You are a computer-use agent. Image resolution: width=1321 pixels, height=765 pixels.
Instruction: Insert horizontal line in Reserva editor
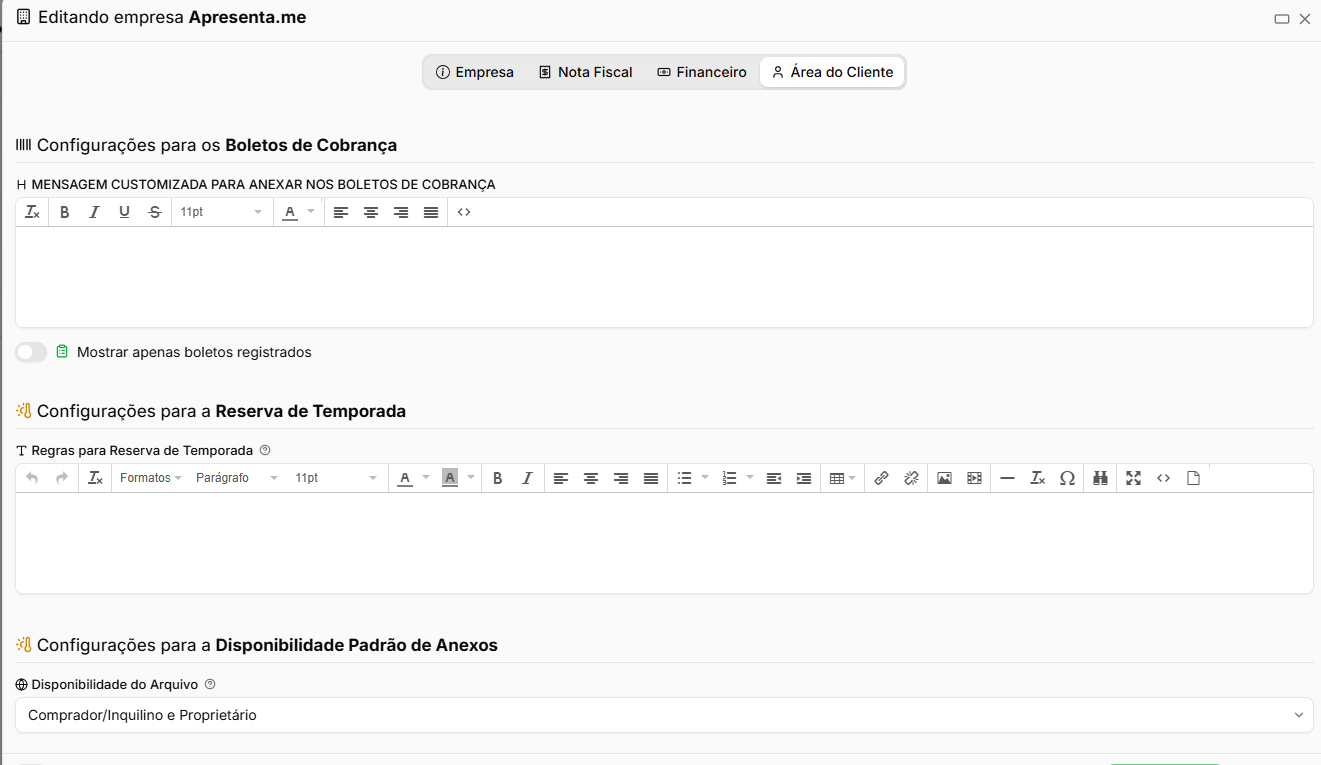pyautogui.click(x=1007, y=478)
